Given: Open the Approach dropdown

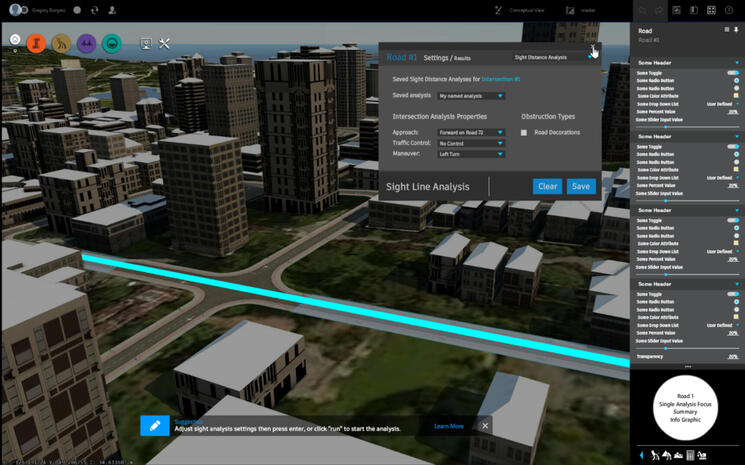Looking at the screenshot, I should coord(470,132).
